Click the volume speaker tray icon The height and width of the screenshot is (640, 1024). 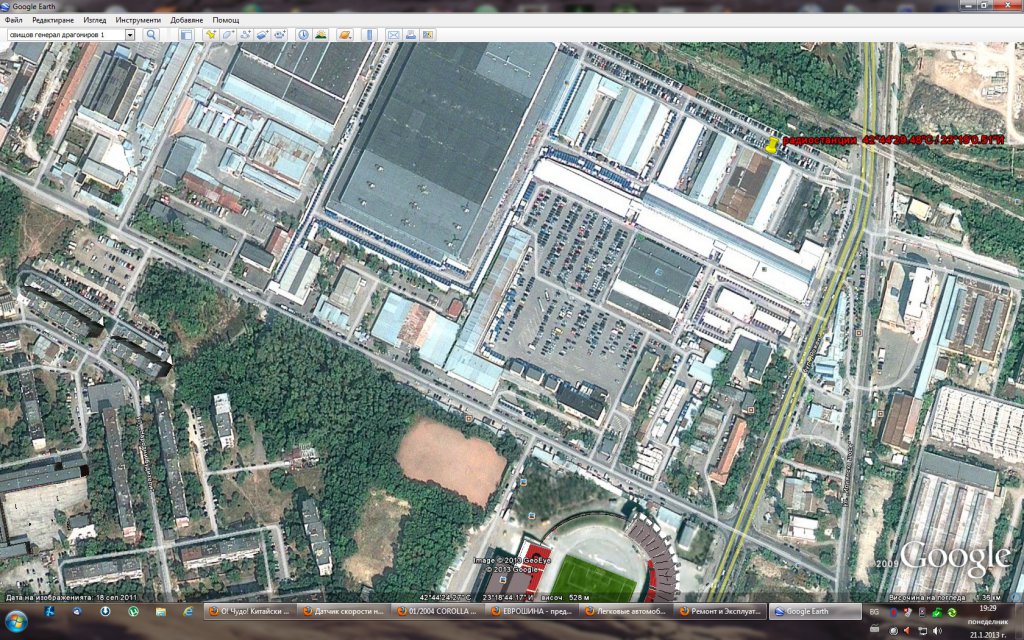point(938,630)
